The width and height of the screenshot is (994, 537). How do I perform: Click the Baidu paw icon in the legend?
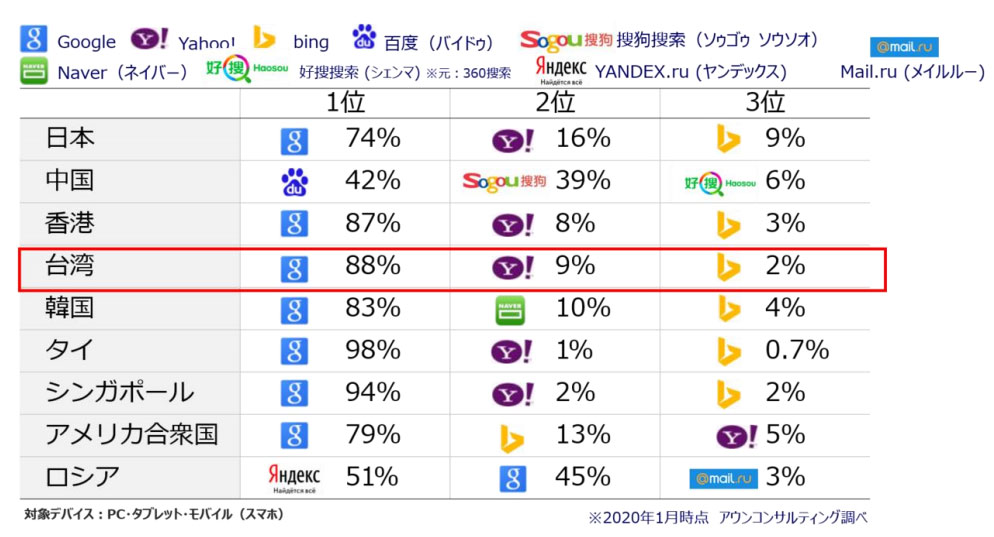(364, 37)
